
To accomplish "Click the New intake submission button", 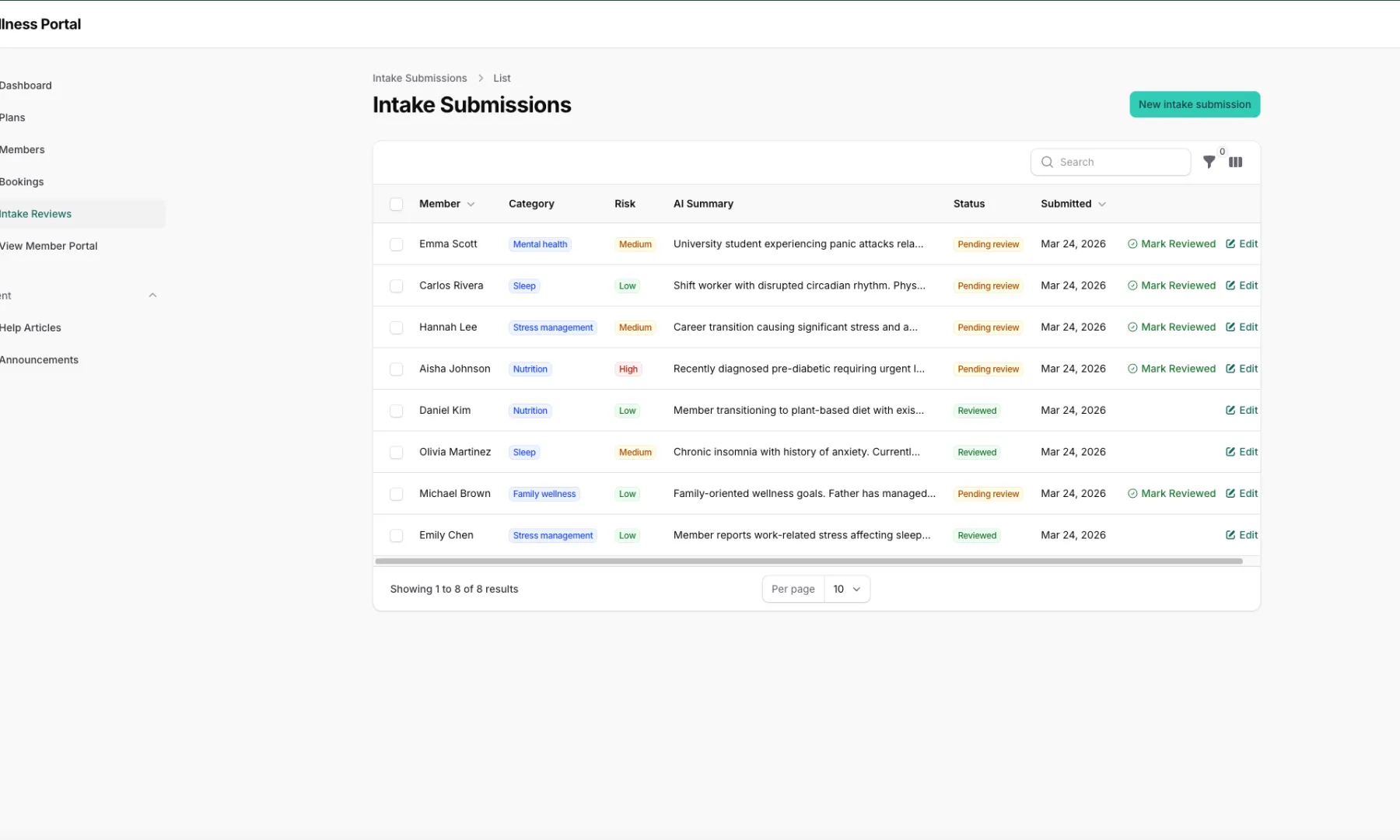I will (x=1195, y=104).
